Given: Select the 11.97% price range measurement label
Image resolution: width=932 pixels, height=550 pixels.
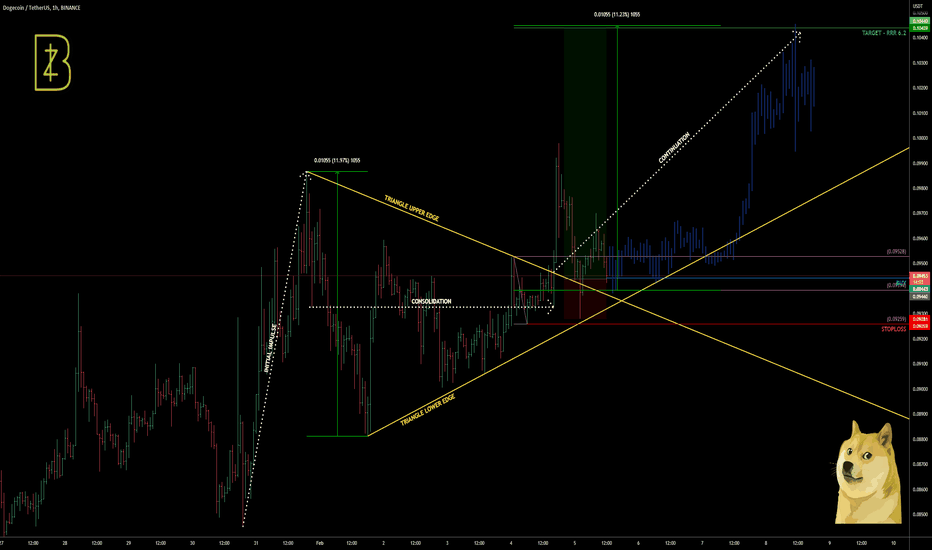Looking at the screenshot, I should 337,161.
